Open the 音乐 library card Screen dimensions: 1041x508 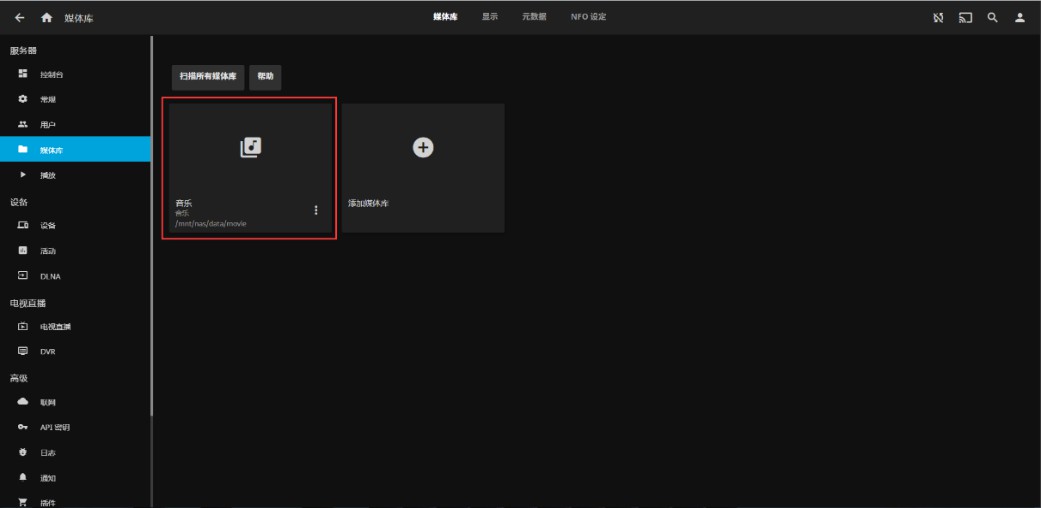click(x=250, y=150)
